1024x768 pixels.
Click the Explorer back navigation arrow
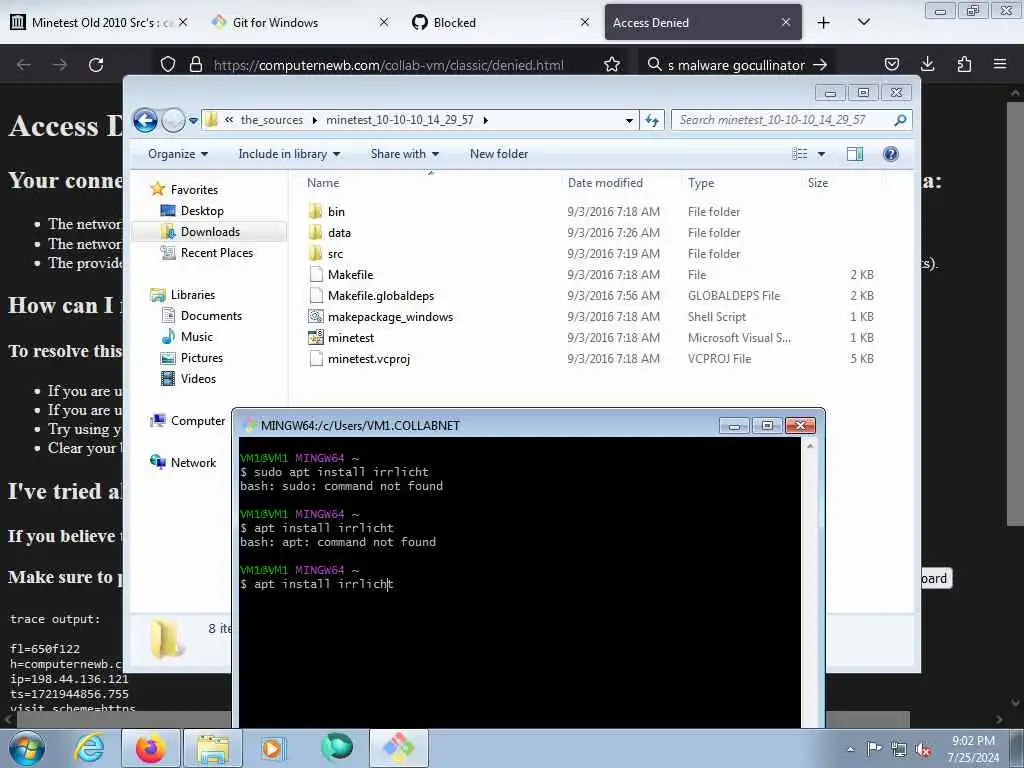tap(145, 120)
